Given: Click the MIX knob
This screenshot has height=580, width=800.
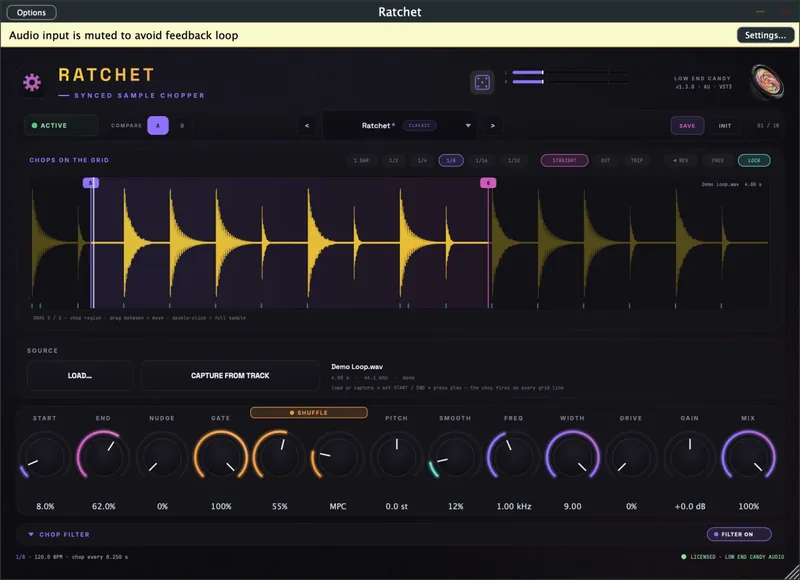Looking at the screenshot, I should [748, 456].
